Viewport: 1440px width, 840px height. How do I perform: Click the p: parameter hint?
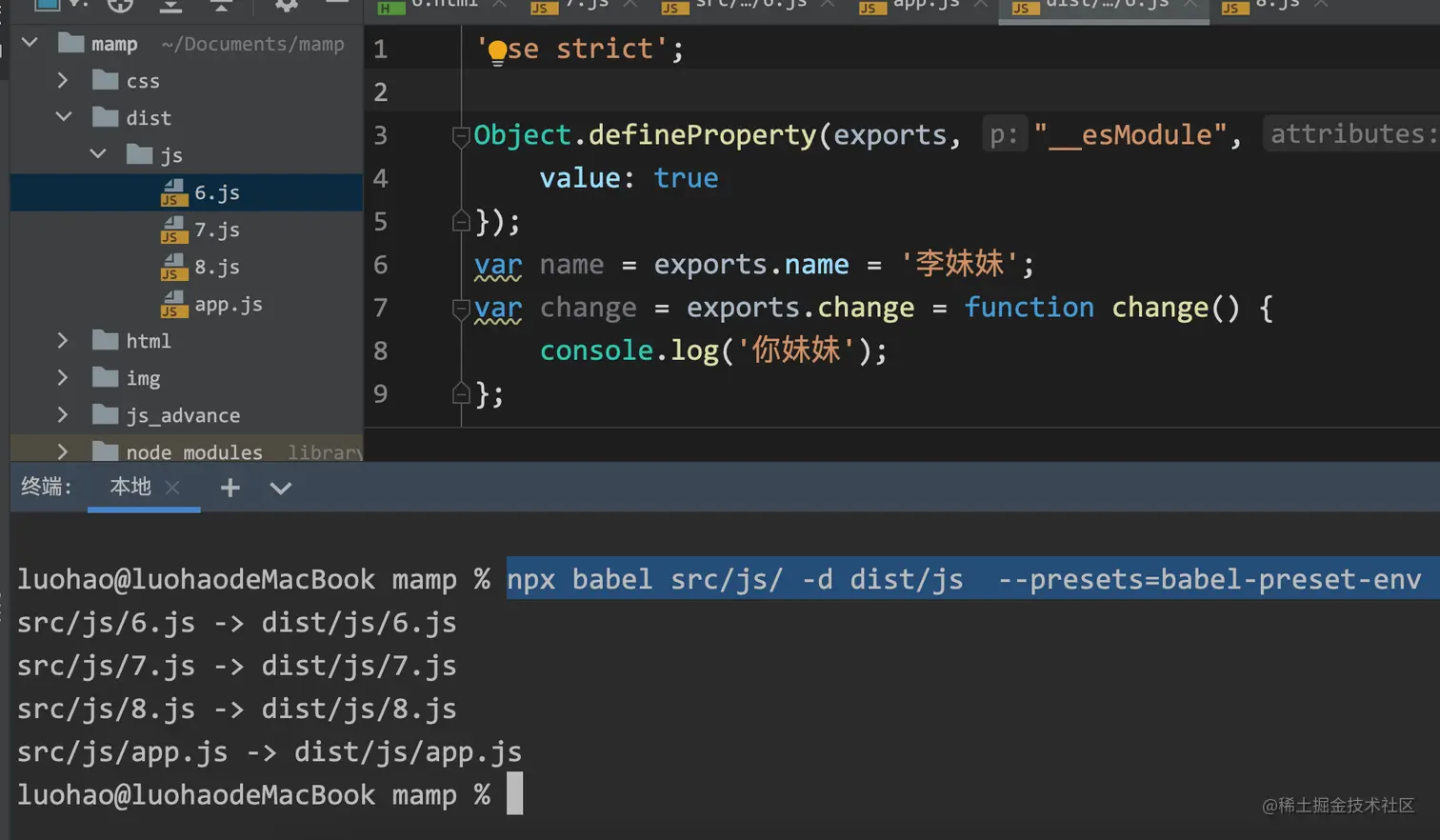click(1003, 135)
